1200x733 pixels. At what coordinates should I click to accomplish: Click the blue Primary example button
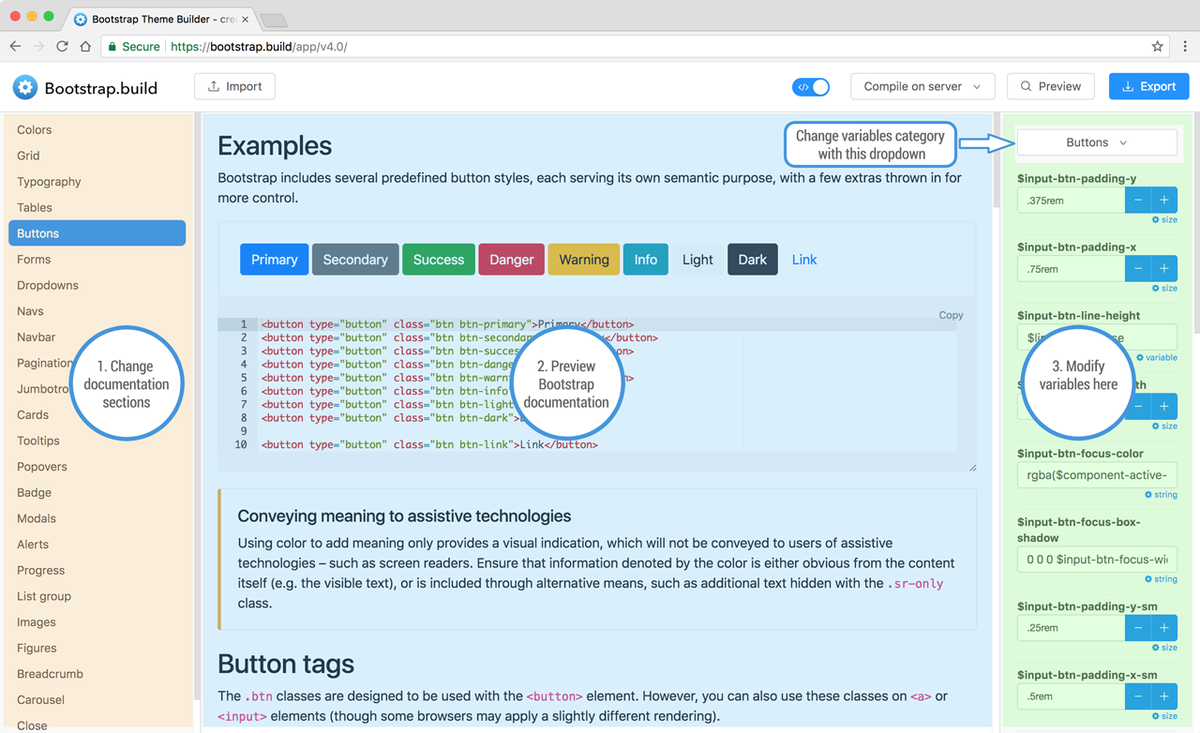[274, 259]
